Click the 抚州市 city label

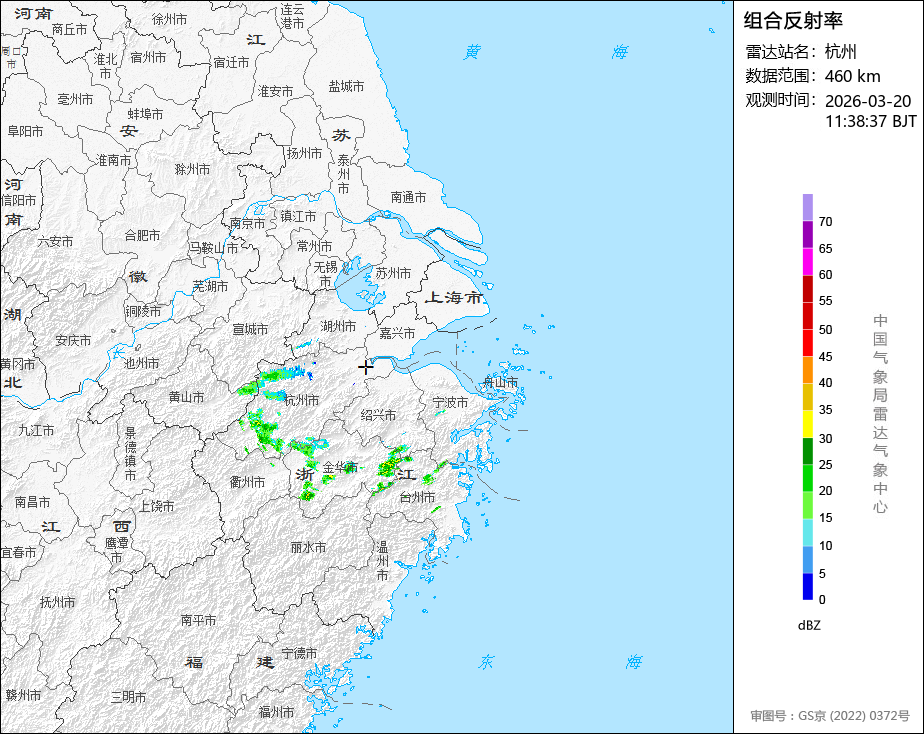point(57,602)
